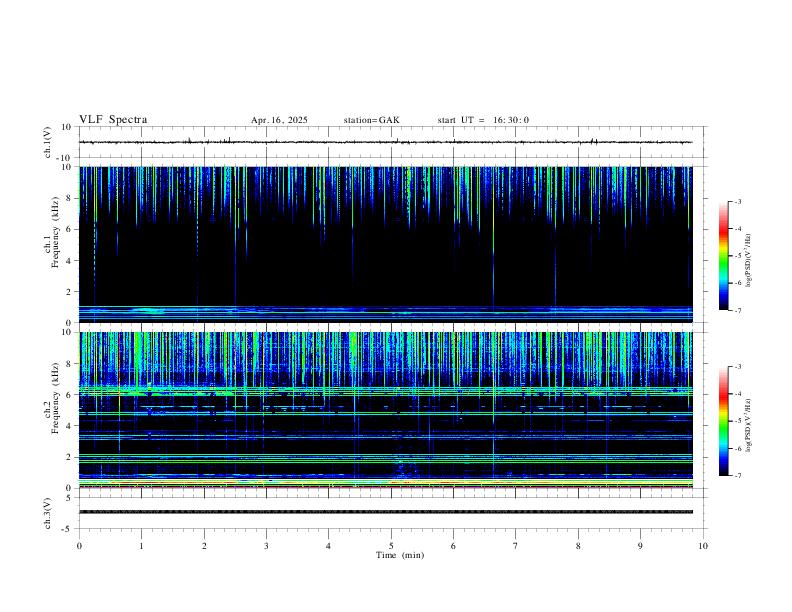Image resolution: width=792 pixels, height=612 pixels.
Task: Click the "8" kHz tick of ch.2 spectrogram
Action: tap(70, 364)
